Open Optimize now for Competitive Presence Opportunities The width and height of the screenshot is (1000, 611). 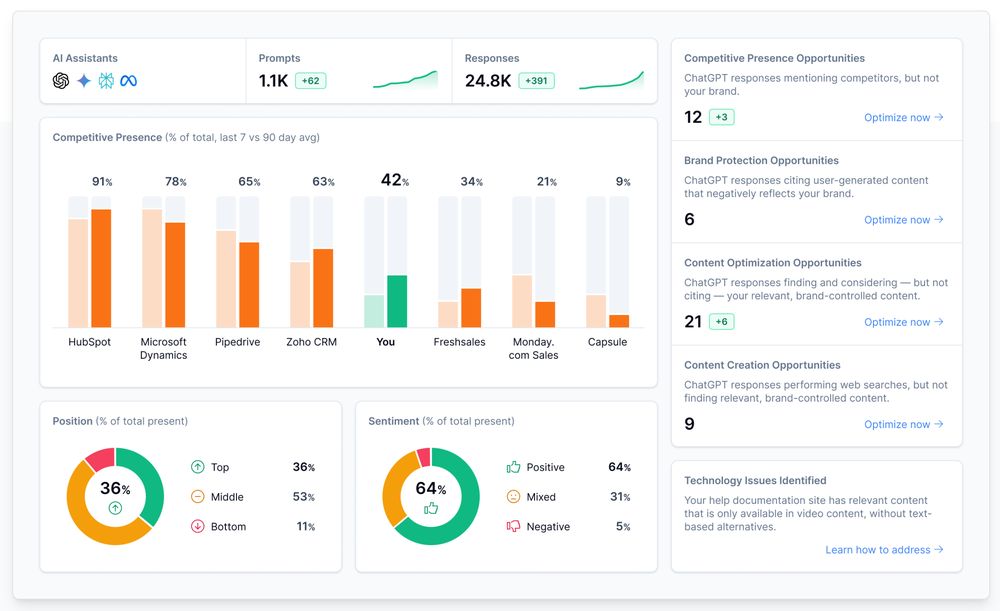coord(904,117)
